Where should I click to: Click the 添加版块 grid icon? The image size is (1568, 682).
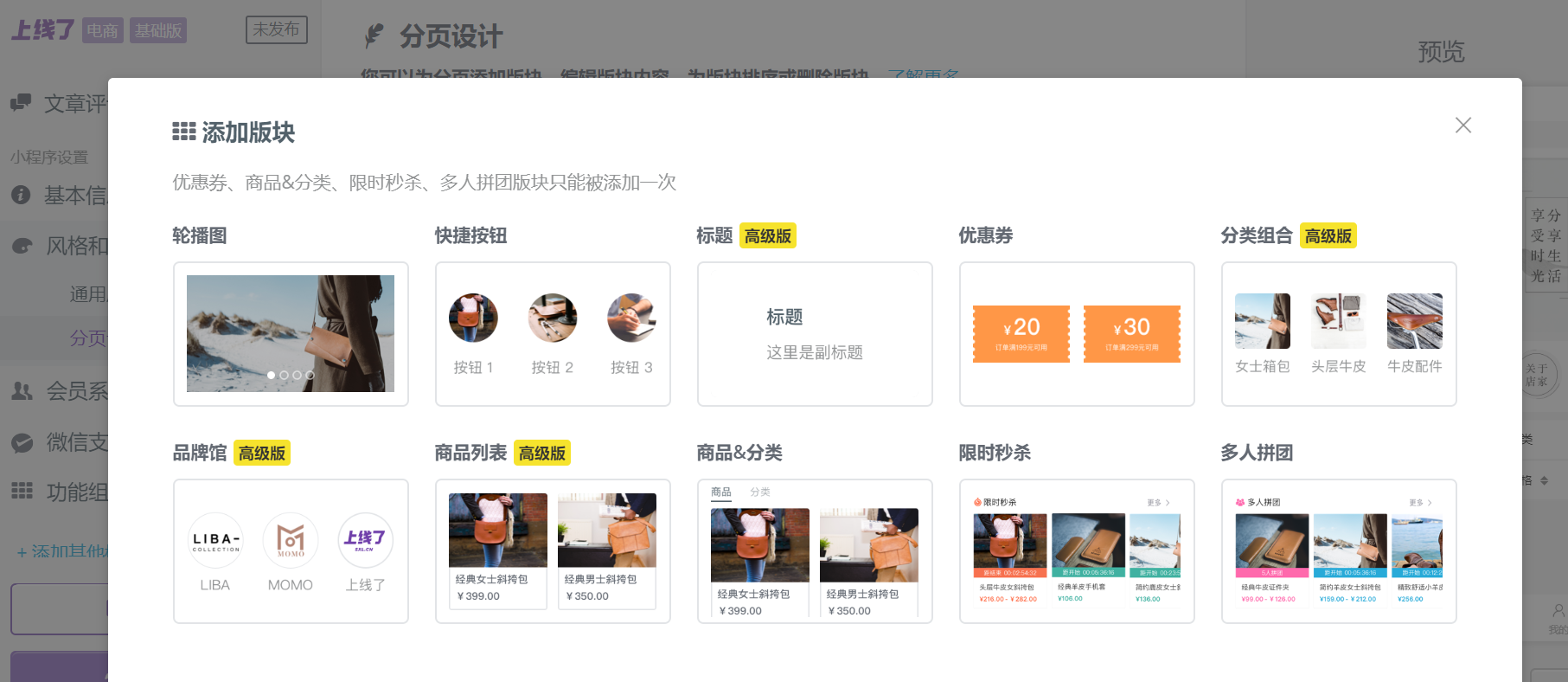pos(184,132)
